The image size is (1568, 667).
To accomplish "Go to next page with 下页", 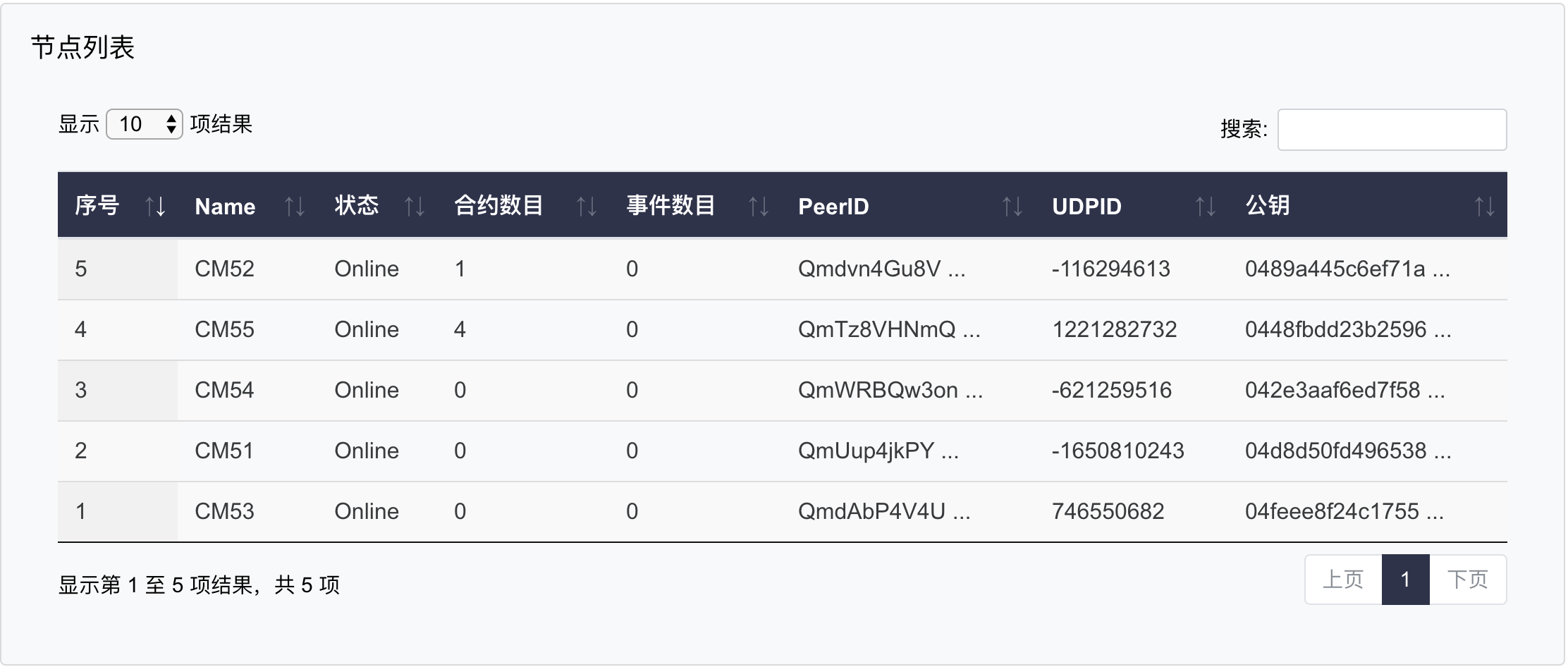I will tap(1468, 580).
